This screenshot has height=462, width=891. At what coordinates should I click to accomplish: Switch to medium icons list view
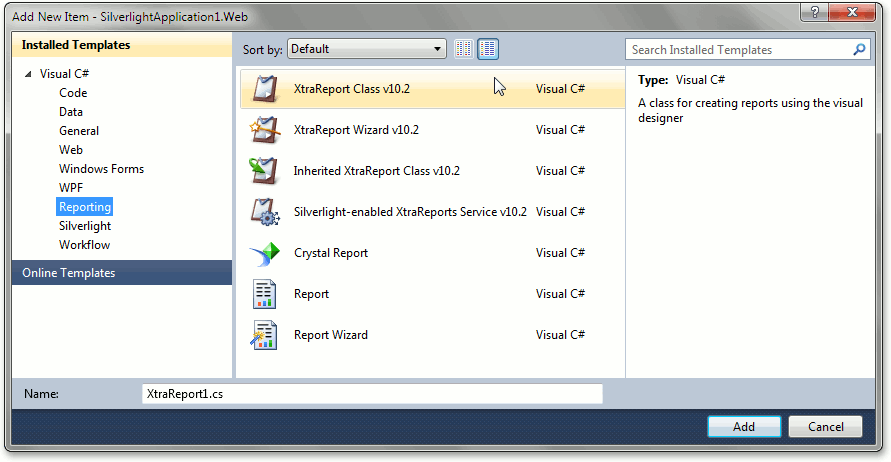[x=488, y=49]
